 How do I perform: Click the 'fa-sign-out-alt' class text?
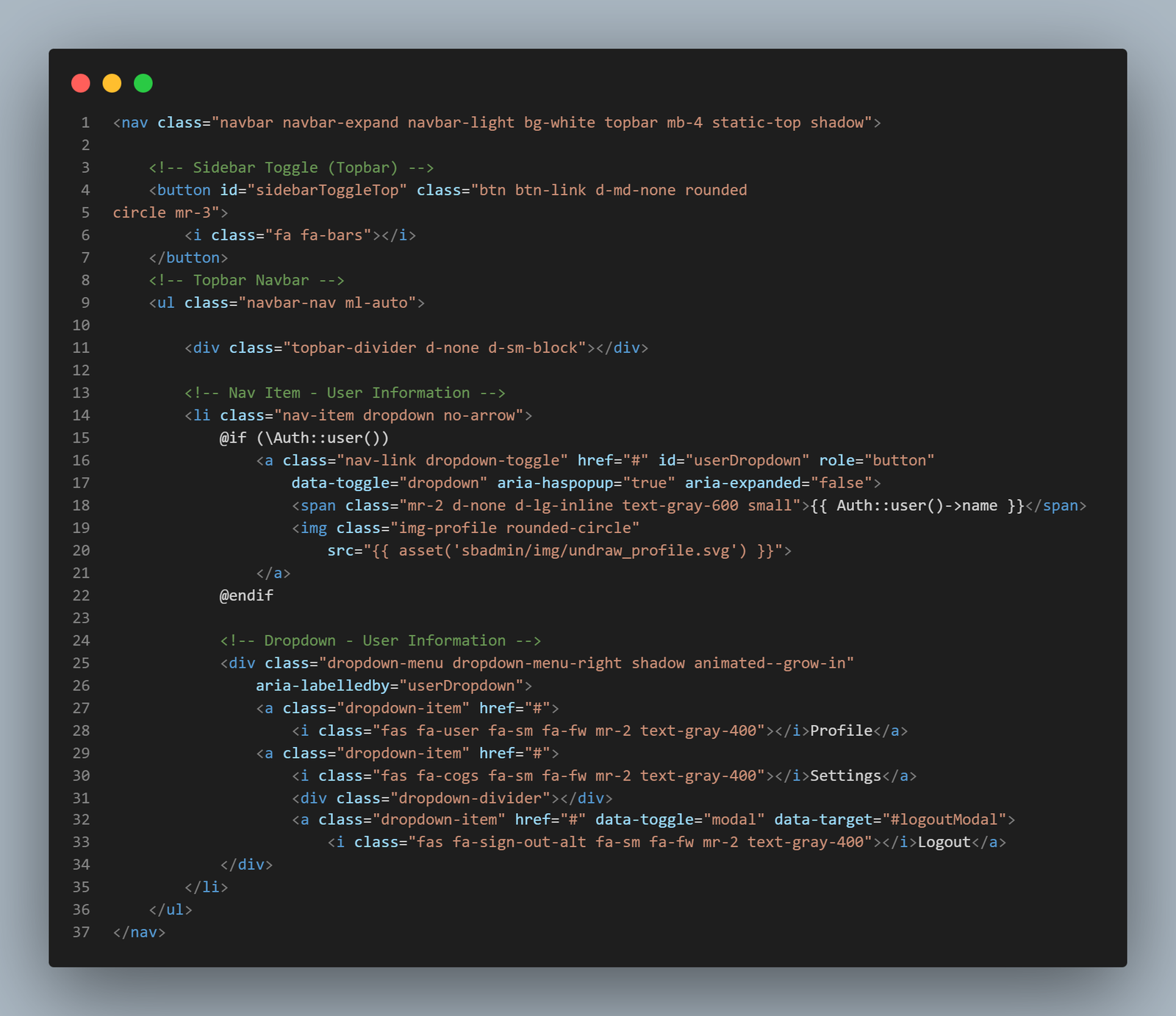coord(519,843)
